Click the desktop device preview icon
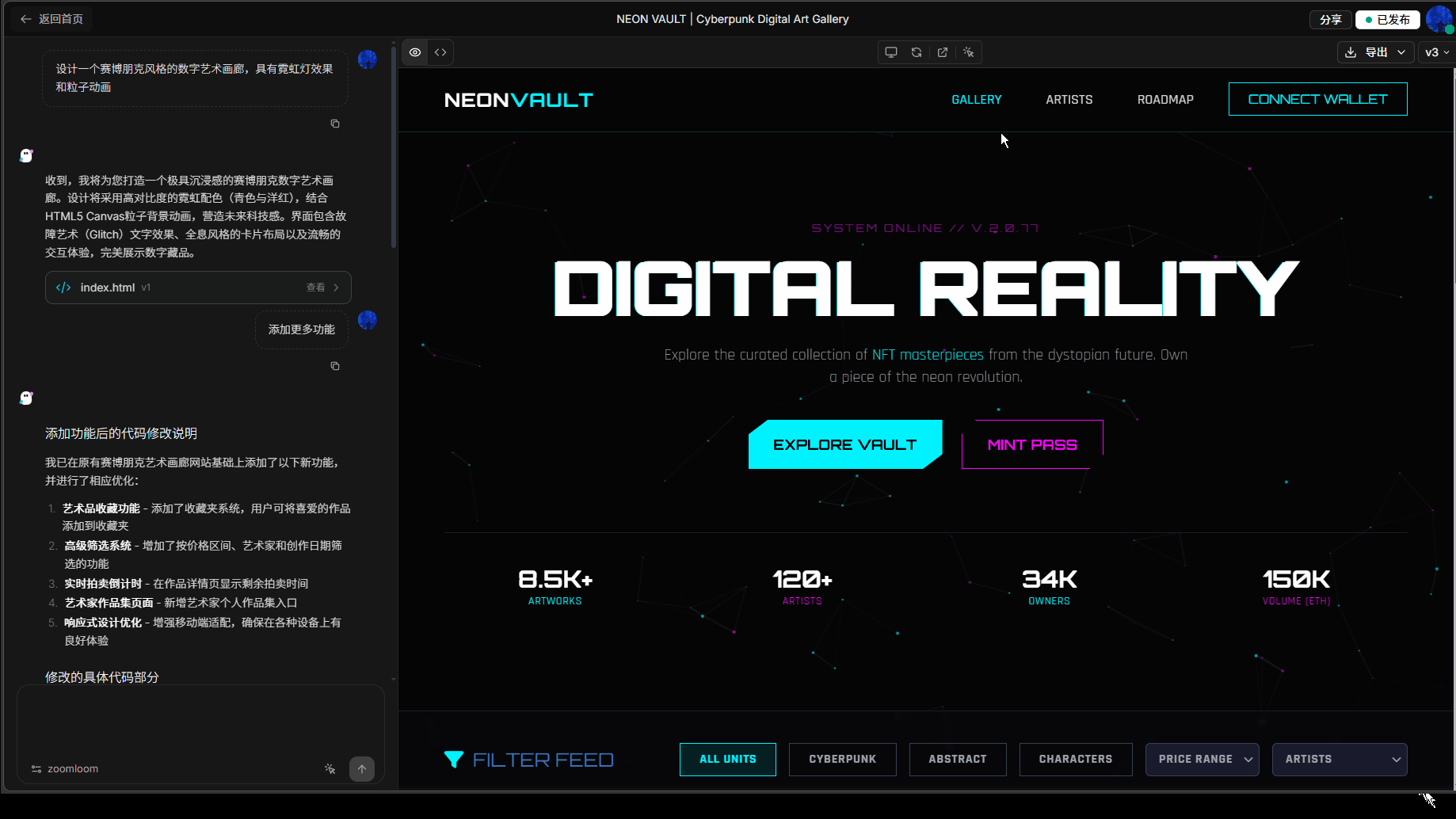1456x819 pixels. click(x=891, y=52)
